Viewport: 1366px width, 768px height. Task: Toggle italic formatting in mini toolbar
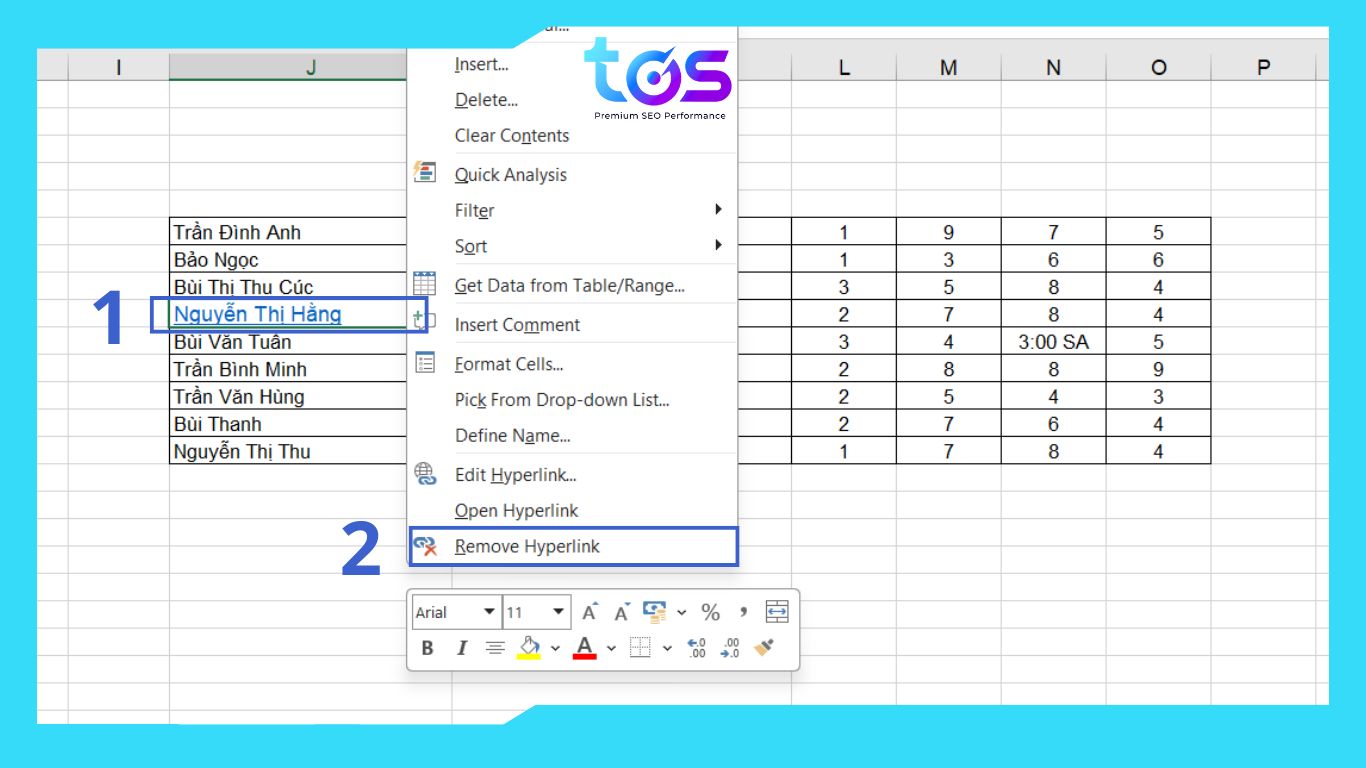pyautogui.click(x=462, y=648)
